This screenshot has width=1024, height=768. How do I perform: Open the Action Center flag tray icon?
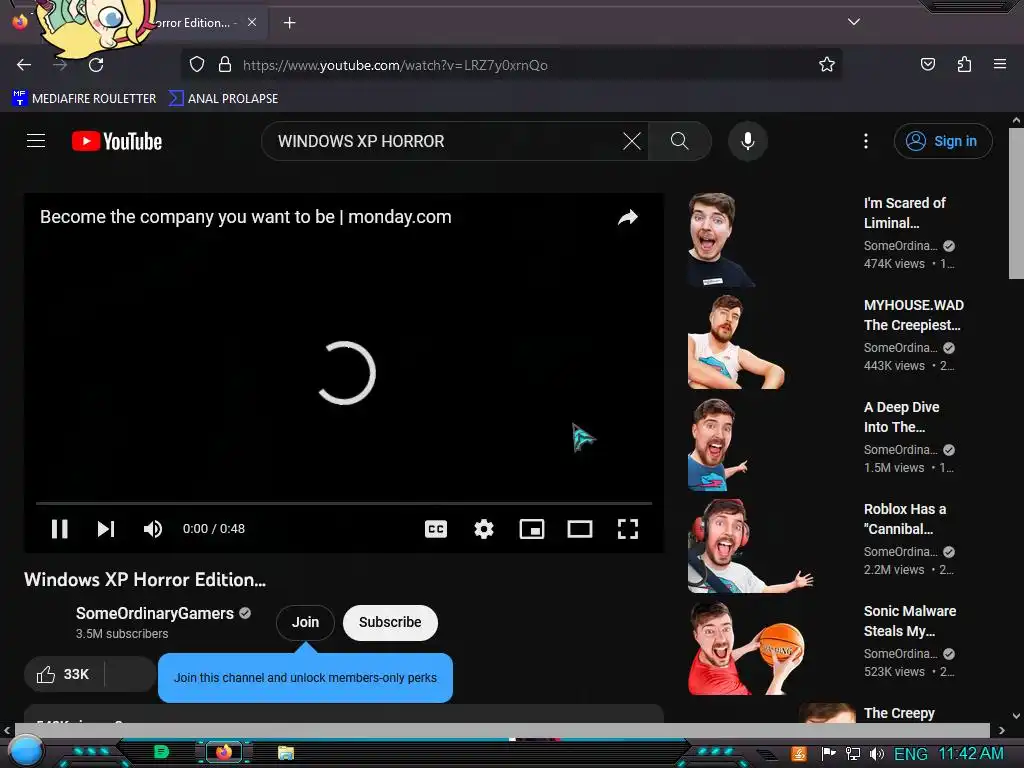pyautogui.click(x=828, y=754)
